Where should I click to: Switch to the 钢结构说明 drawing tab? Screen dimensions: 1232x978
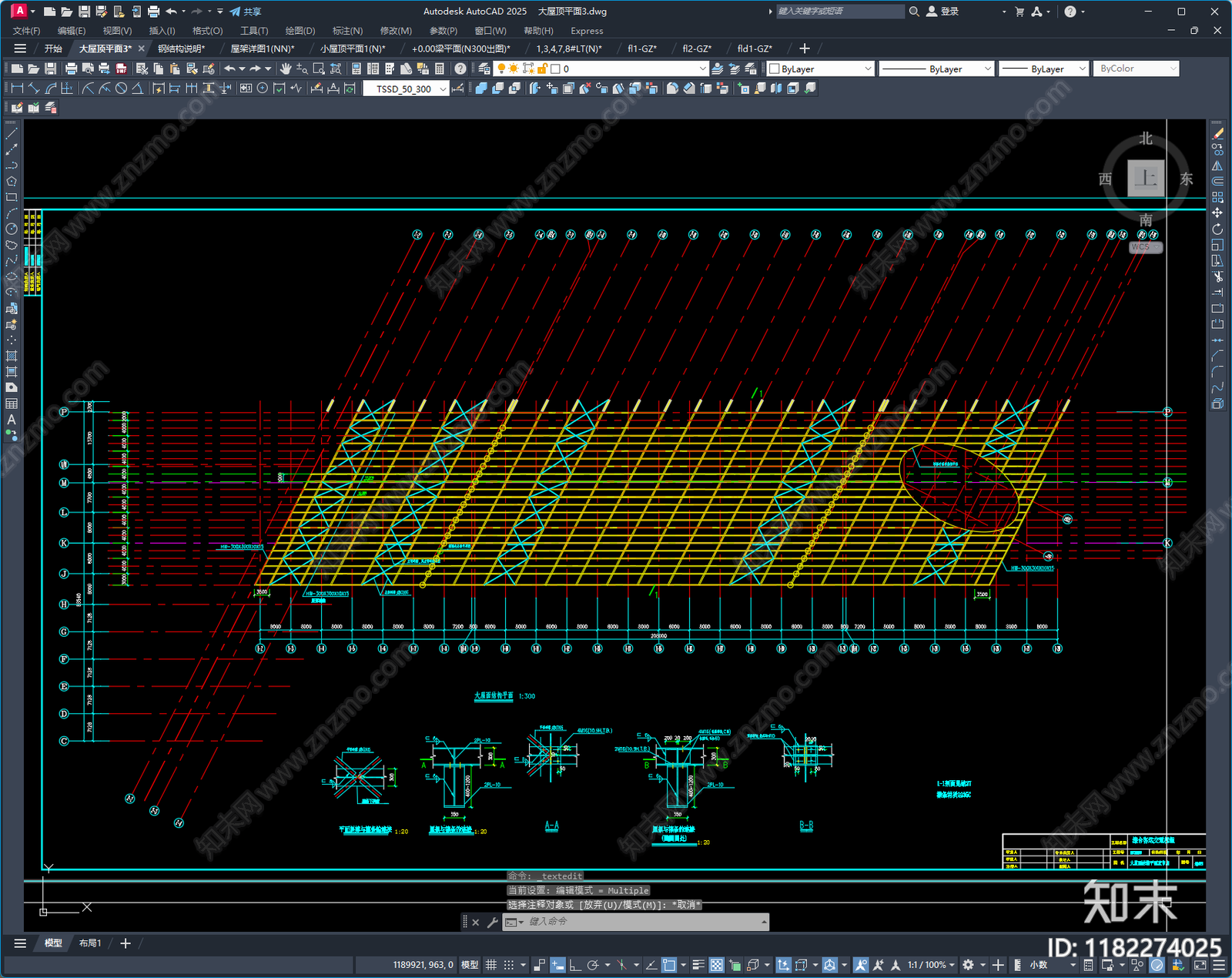point(182,49)
